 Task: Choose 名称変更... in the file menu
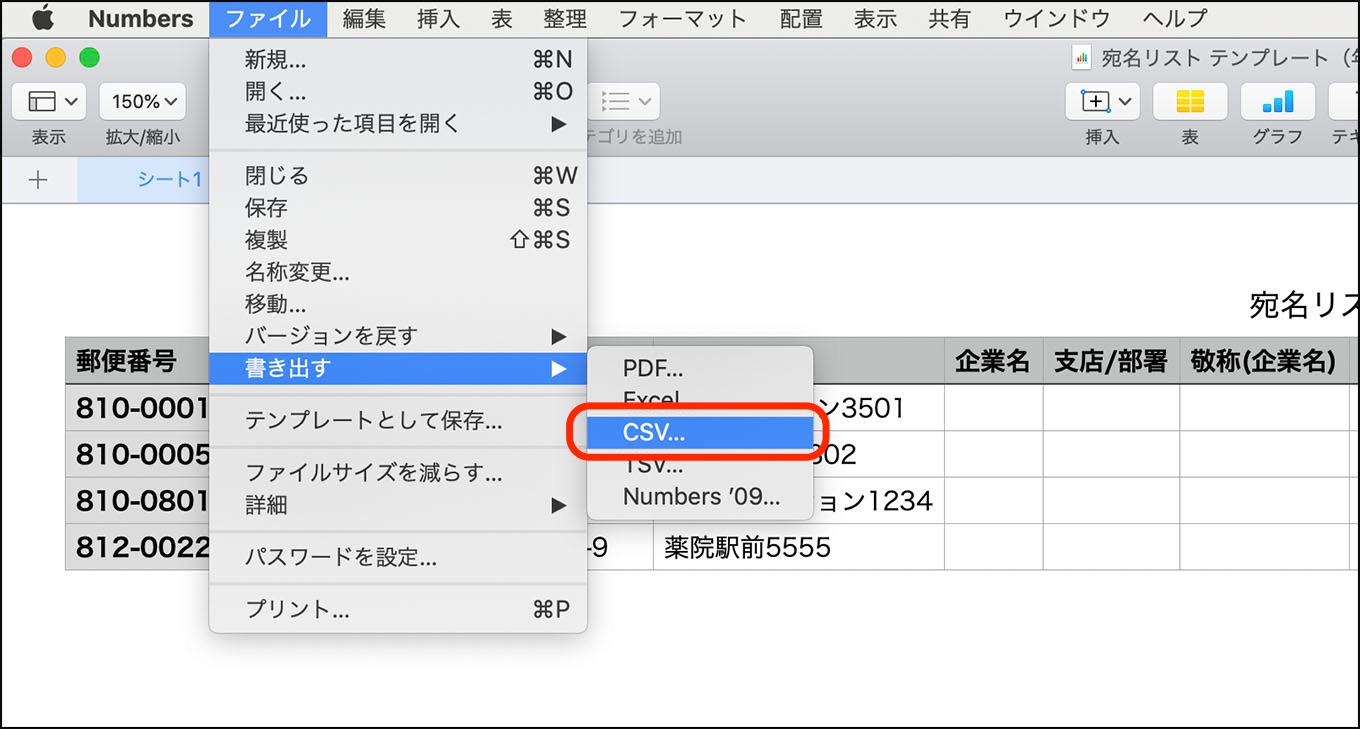click(x=398, y=272)
